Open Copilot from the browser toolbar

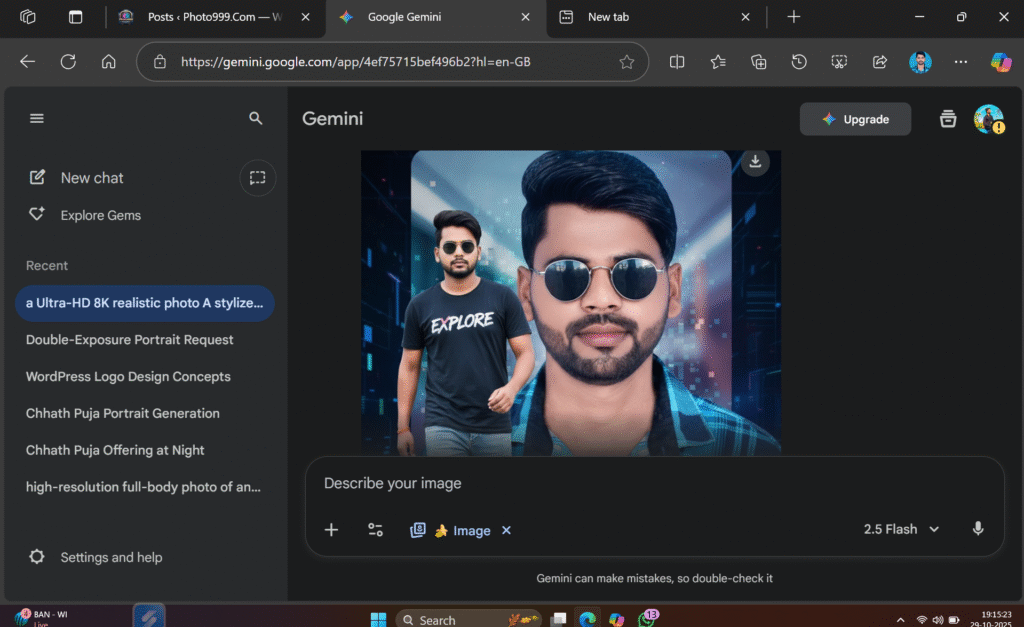click(x=1002, y=61)
